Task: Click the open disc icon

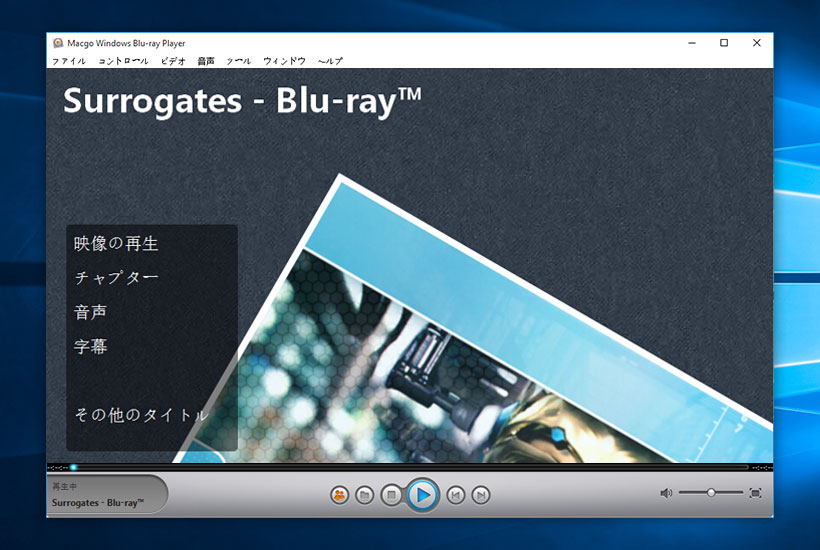Action: pyautogui.click(x=340, y=494)
